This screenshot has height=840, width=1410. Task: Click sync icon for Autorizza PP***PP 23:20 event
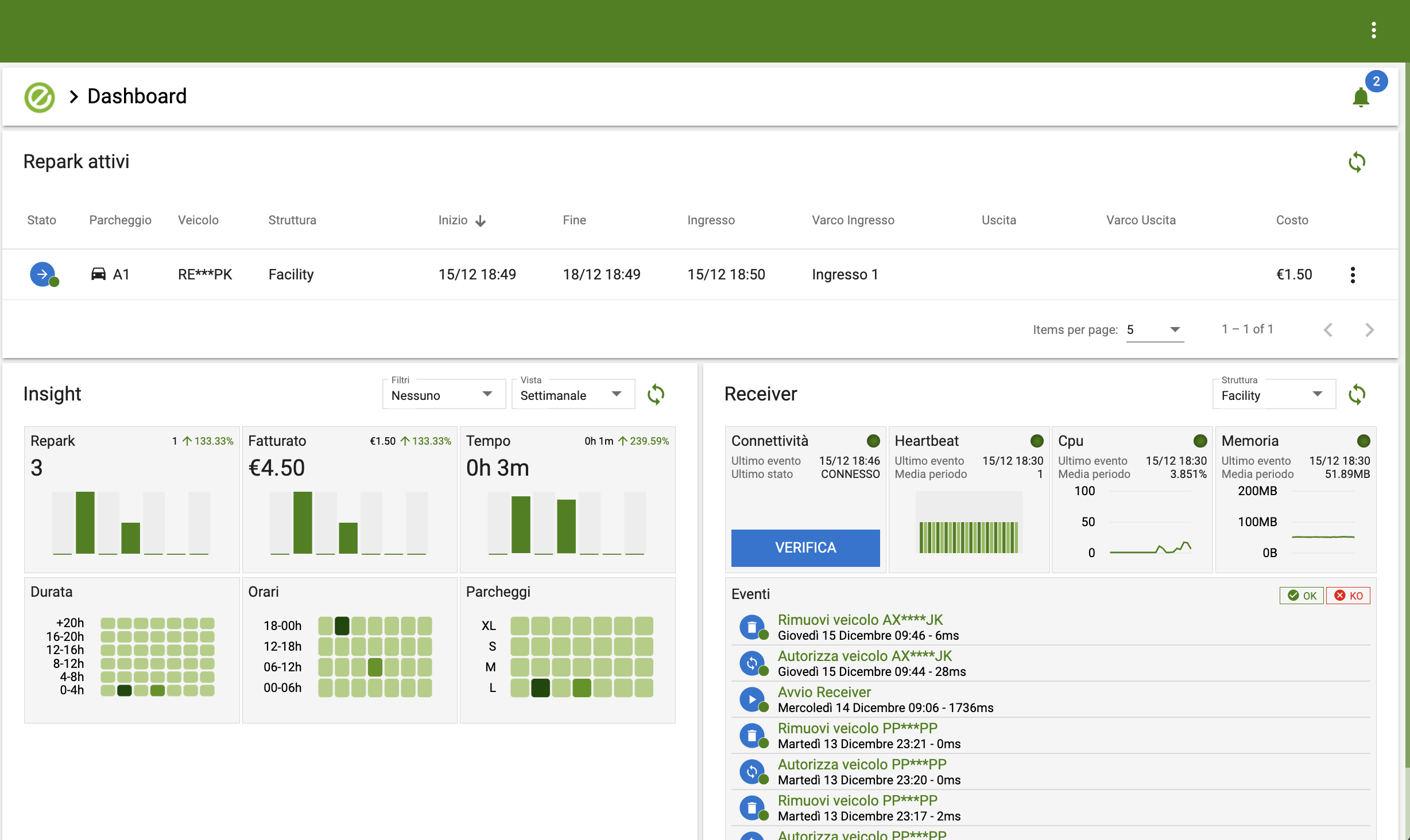point(752,772)
